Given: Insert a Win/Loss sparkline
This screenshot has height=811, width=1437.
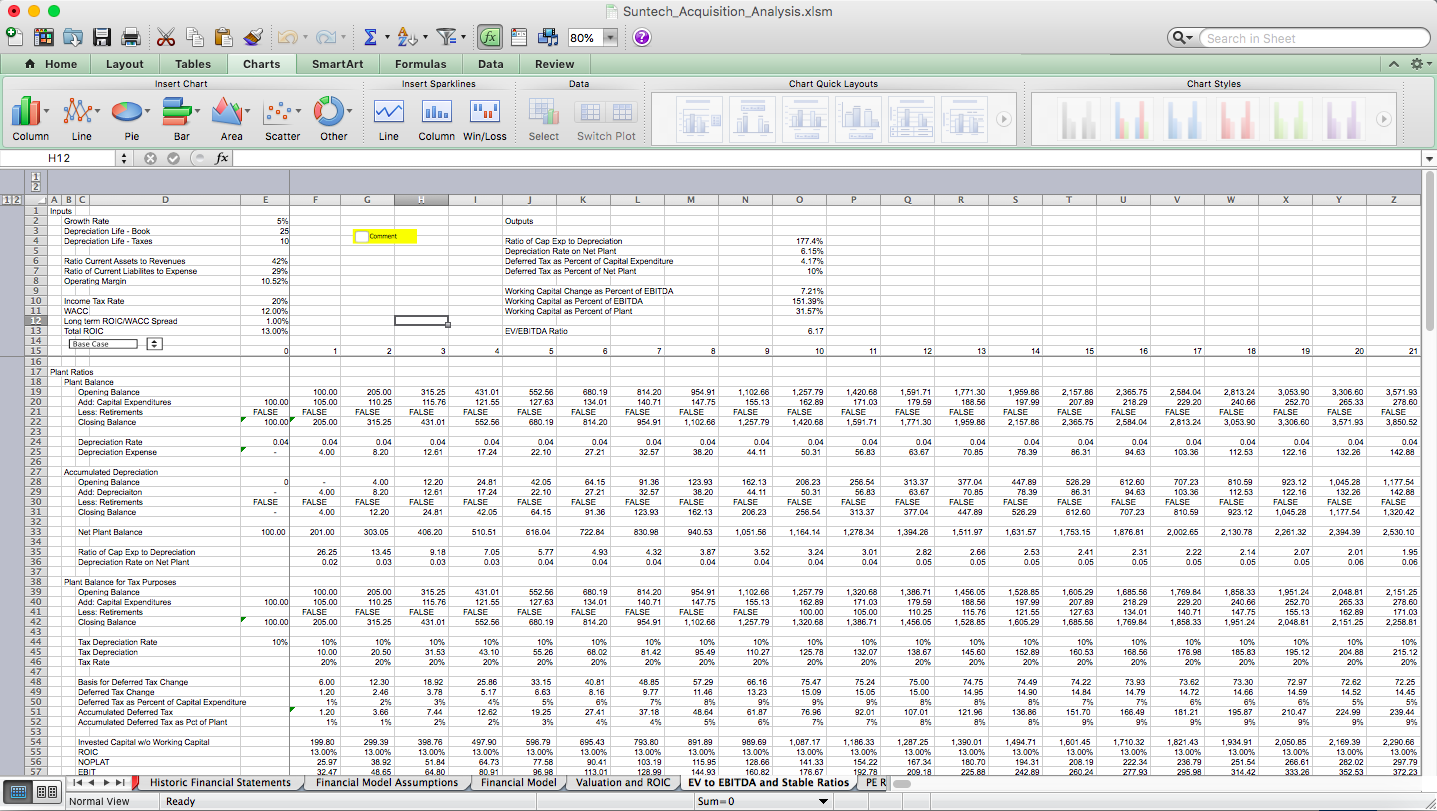Looking at the screenshot, I should [x=485, y=113].
